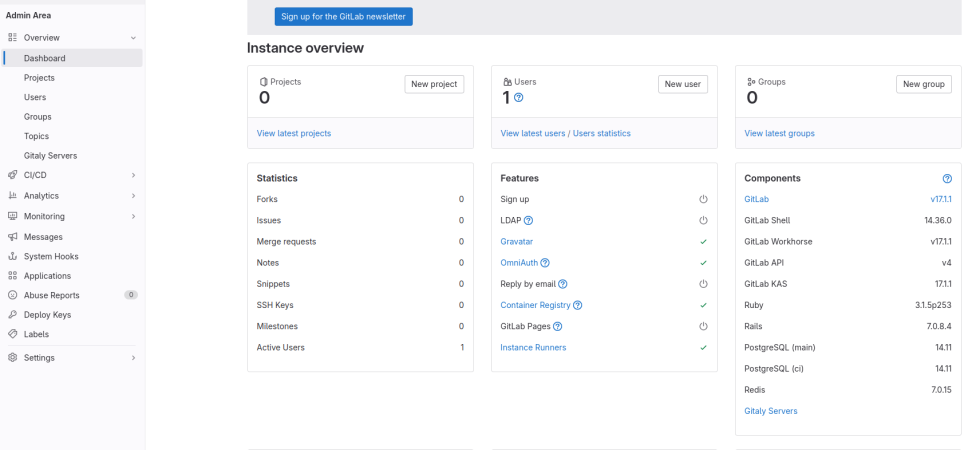
Task: Click the Messages megaphone icon
Action: click(12, 237)
